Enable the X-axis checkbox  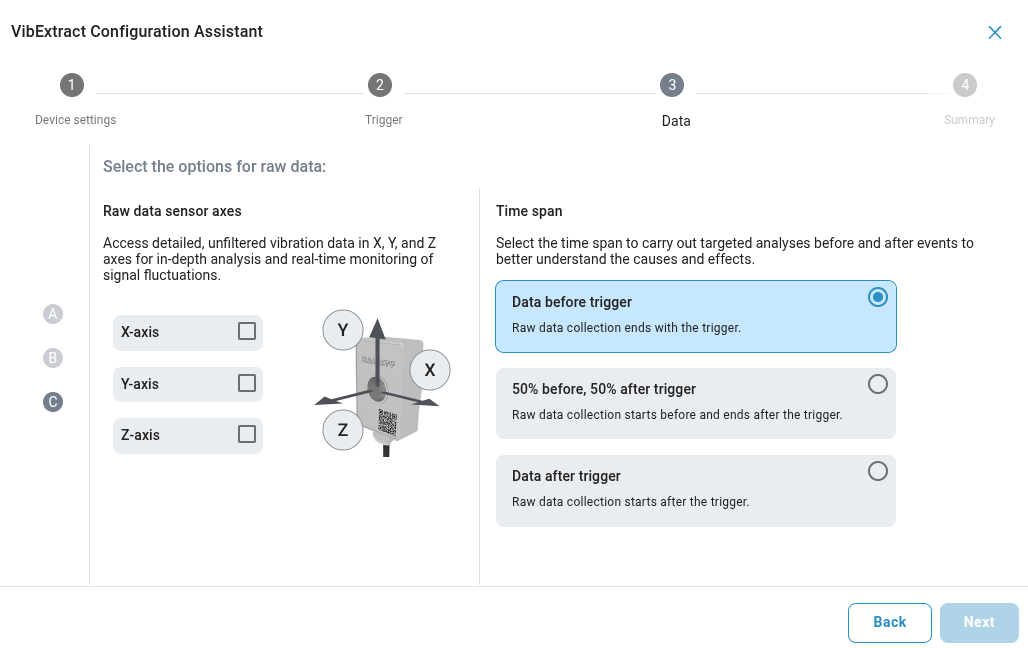coord(246,331)
